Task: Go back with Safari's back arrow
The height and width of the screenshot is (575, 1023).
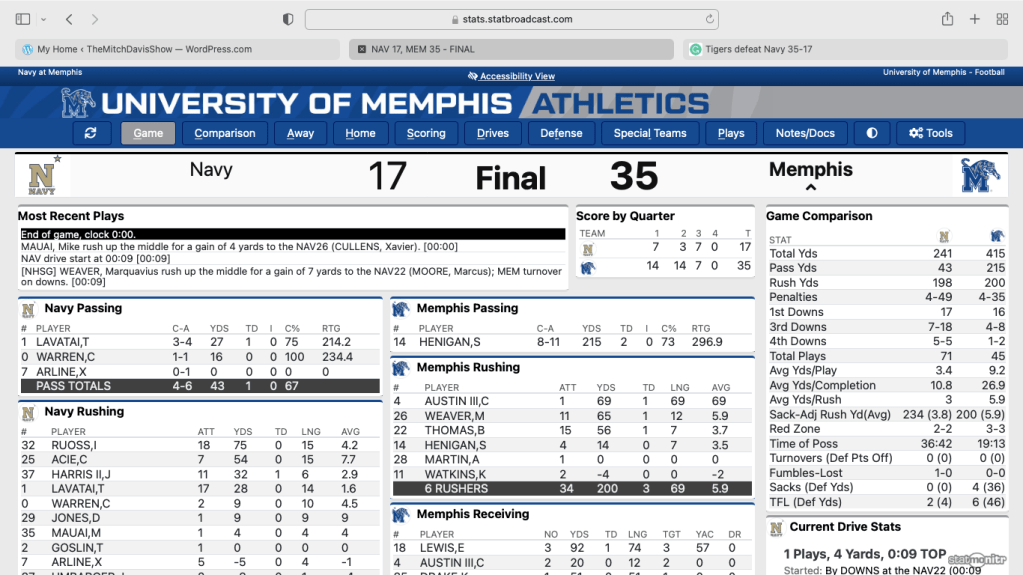Action: [x=69, y=19]
